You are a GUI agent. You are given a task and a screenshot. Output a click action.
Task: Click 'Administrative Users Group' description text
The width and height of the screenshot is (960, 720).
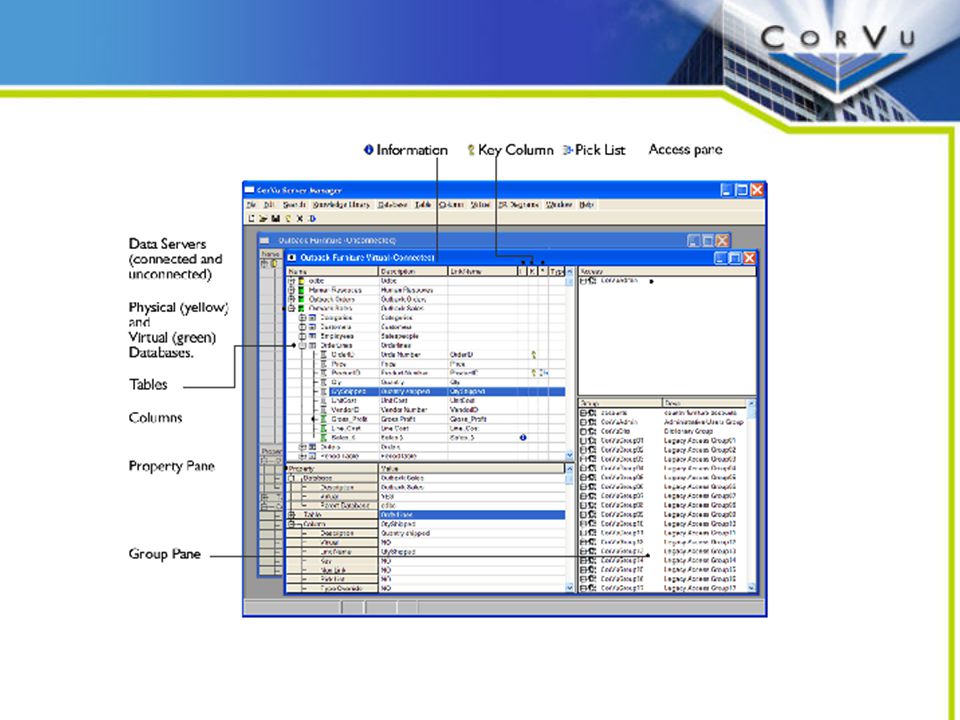coord(703,422)
